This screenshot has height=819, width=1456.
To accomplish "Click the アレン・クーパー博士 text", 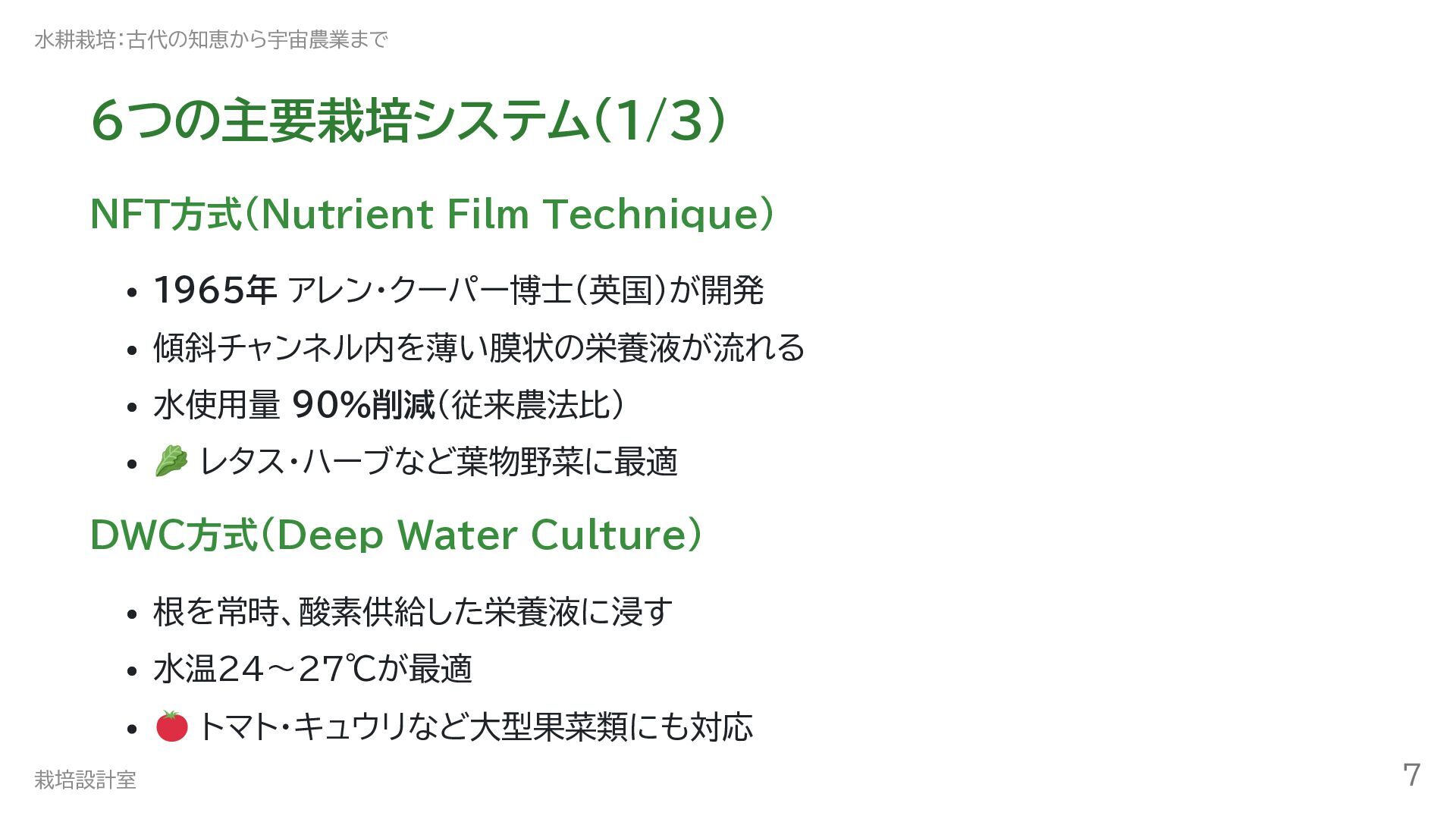I will coord(428,290).
